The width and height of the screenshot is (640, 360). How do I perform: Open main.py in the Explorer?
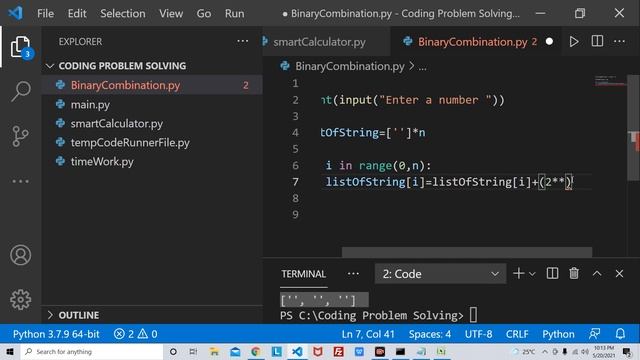152,104
